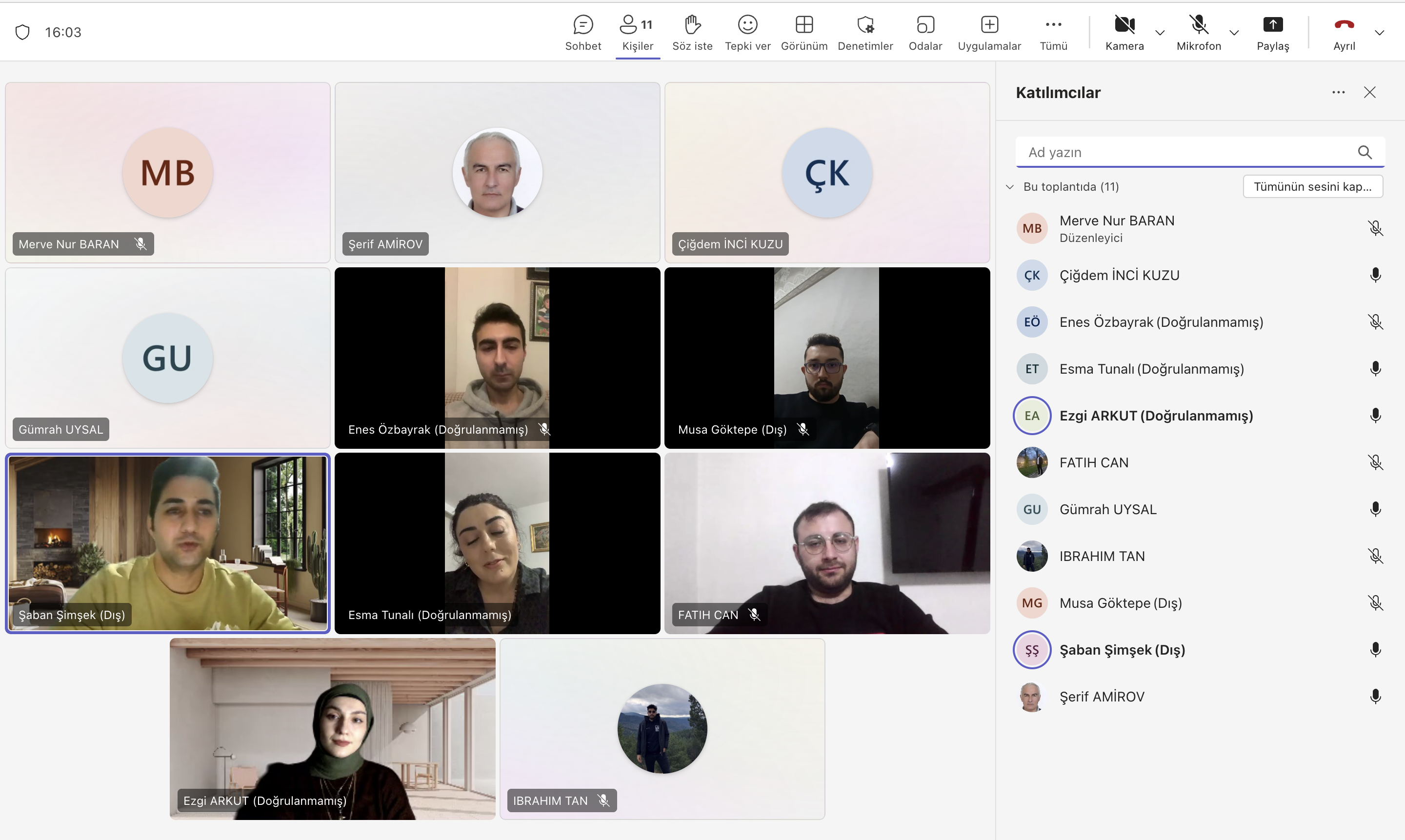This screenshot has width=1405, height=840.
Task: Collapse the Bu toplantıda participants group
Action: pyautogui.click(x=1010, y=187)
